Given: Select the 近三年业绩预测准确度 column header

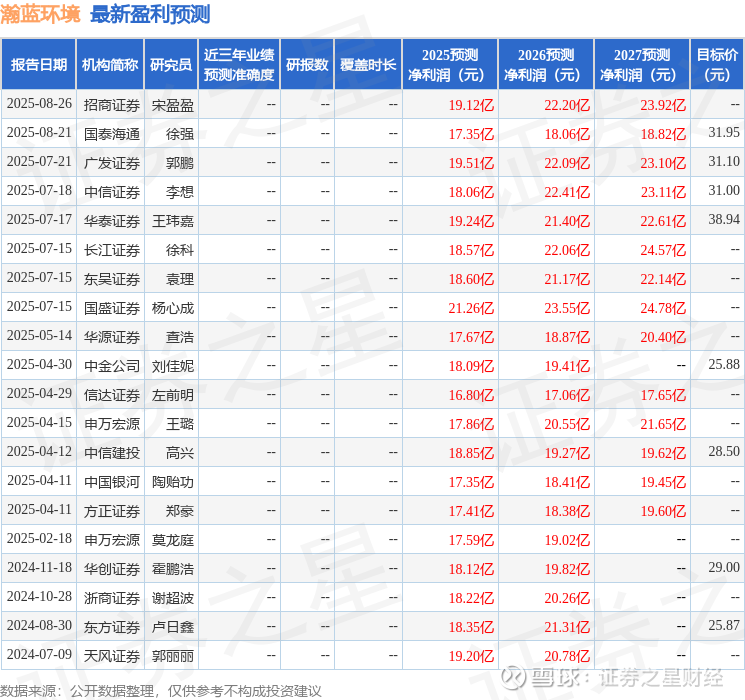Looking at the screenshot, I should click(239, 64).
